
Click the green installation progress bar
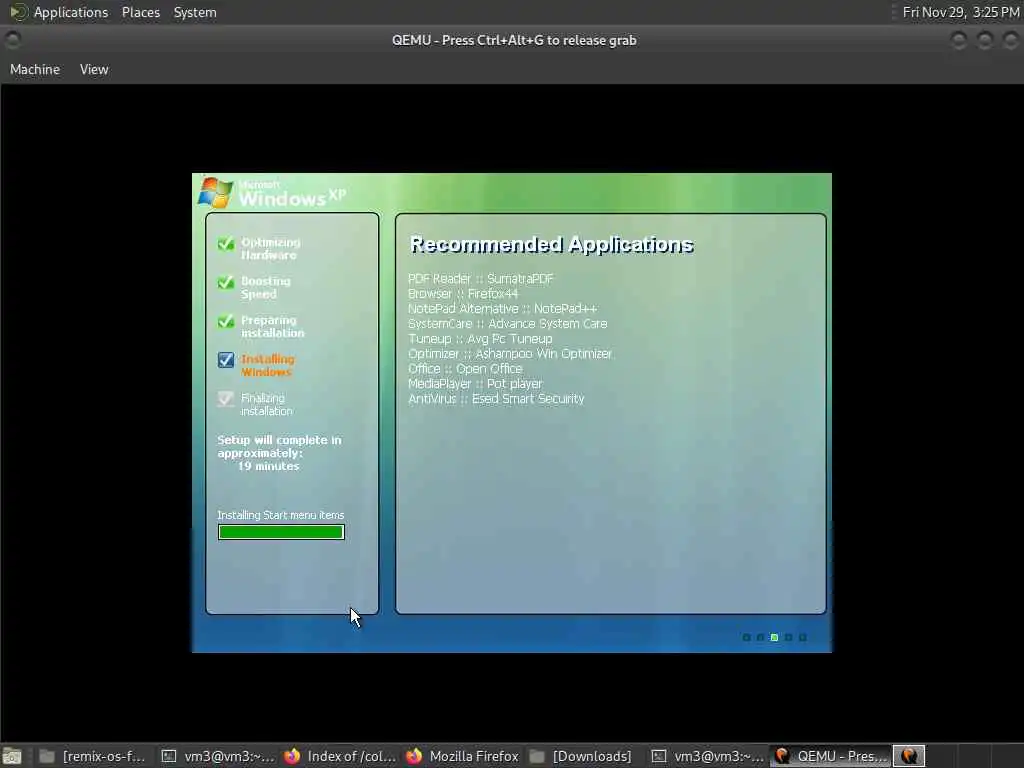tap(281, 532)
